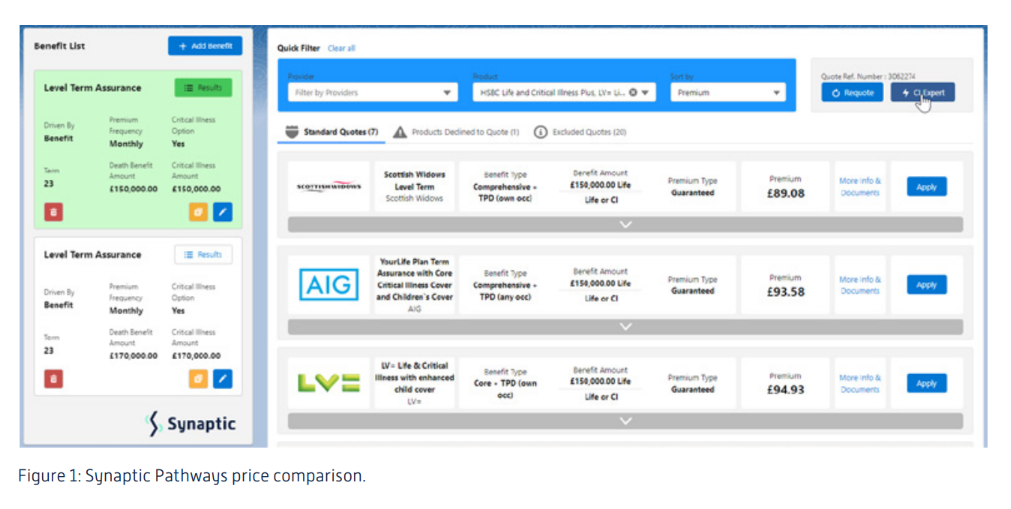Click Comprehensive + TPD (any occ) benefit type
The image size is (1011, 509).
(x=506, y=291)
